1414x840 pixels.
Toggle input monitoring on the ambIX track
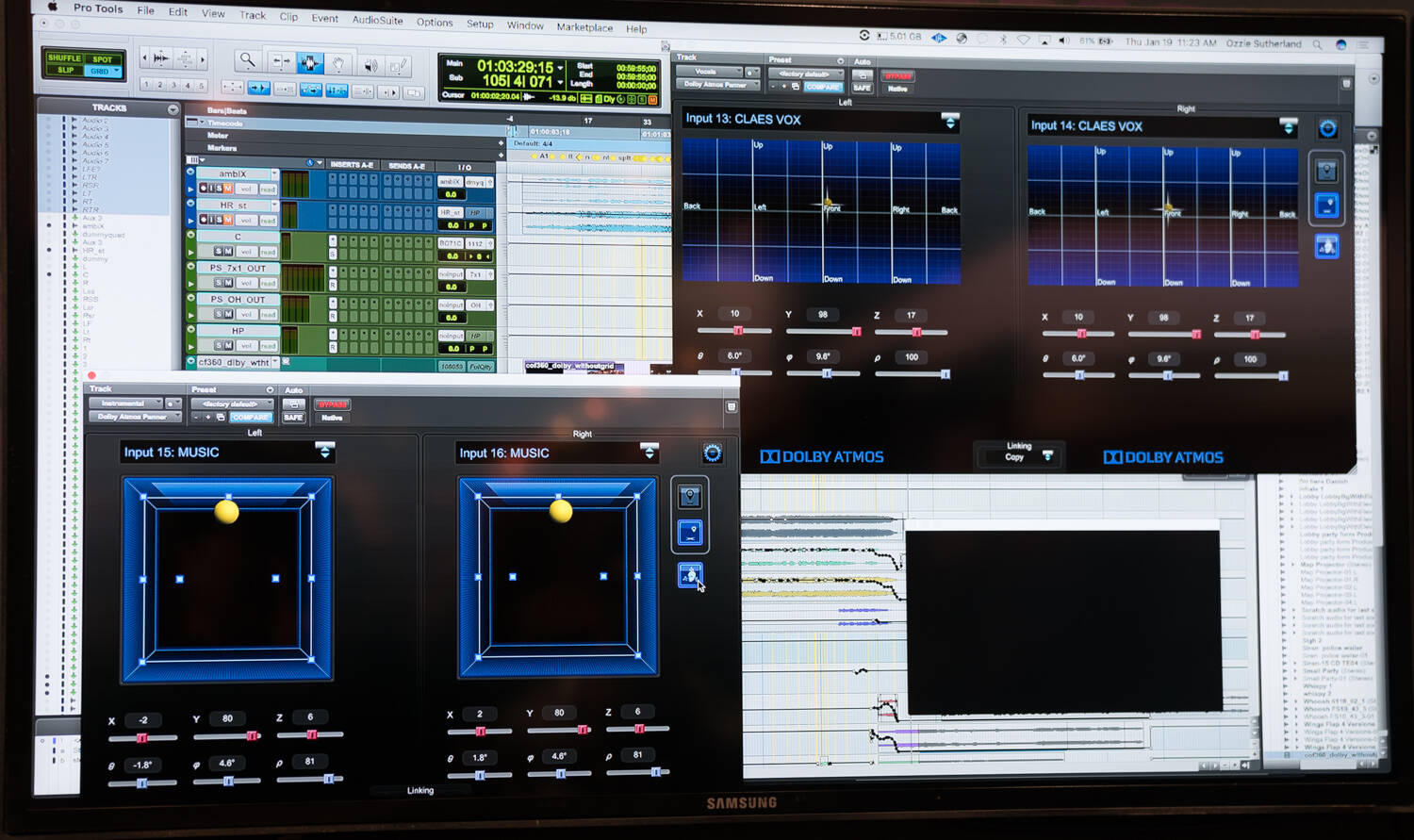pyautogui.click(x=210, y=189)
